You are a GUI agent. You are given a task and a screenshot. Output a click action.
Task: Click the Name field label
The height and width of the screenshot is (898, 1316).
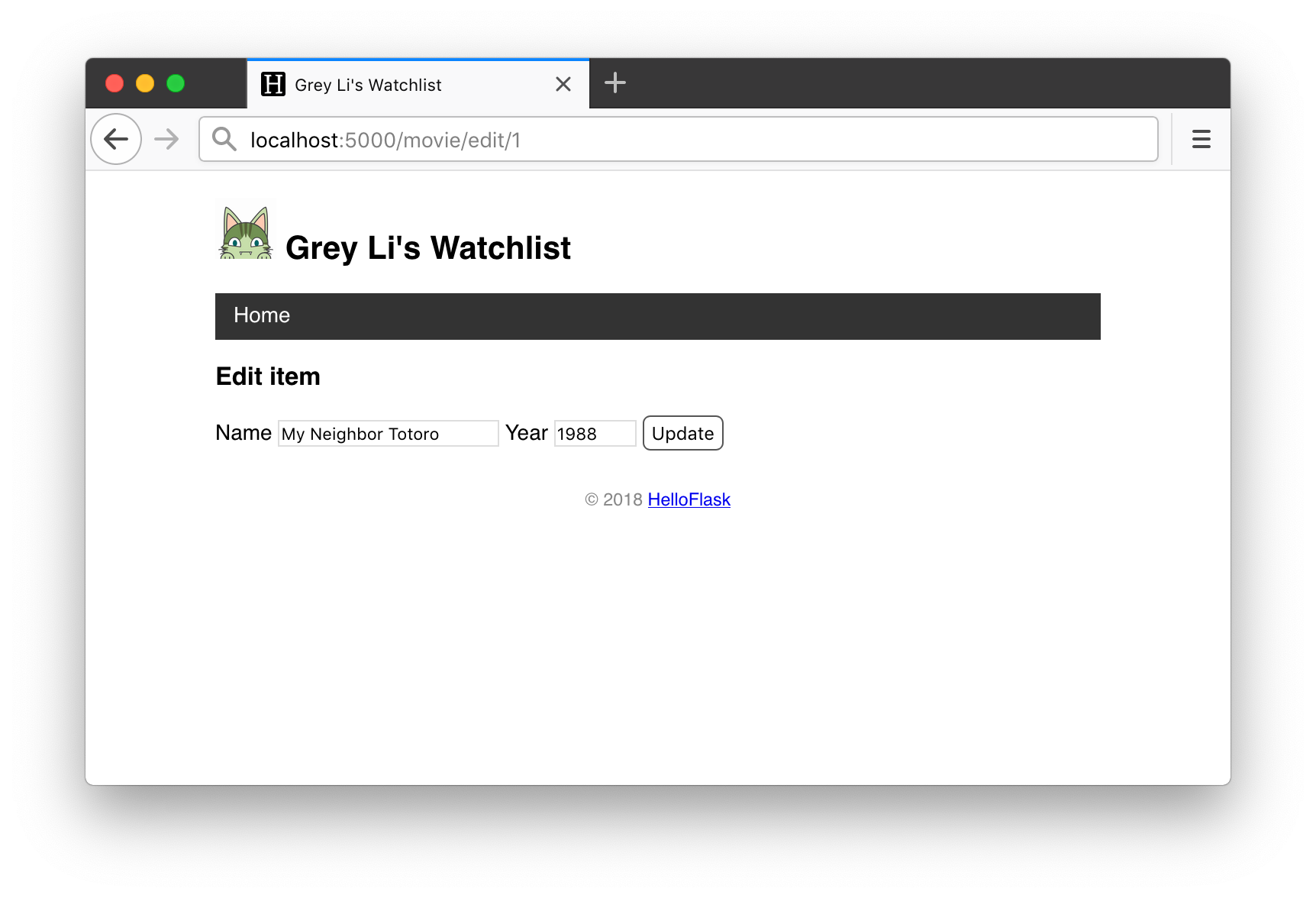[244, 433]
